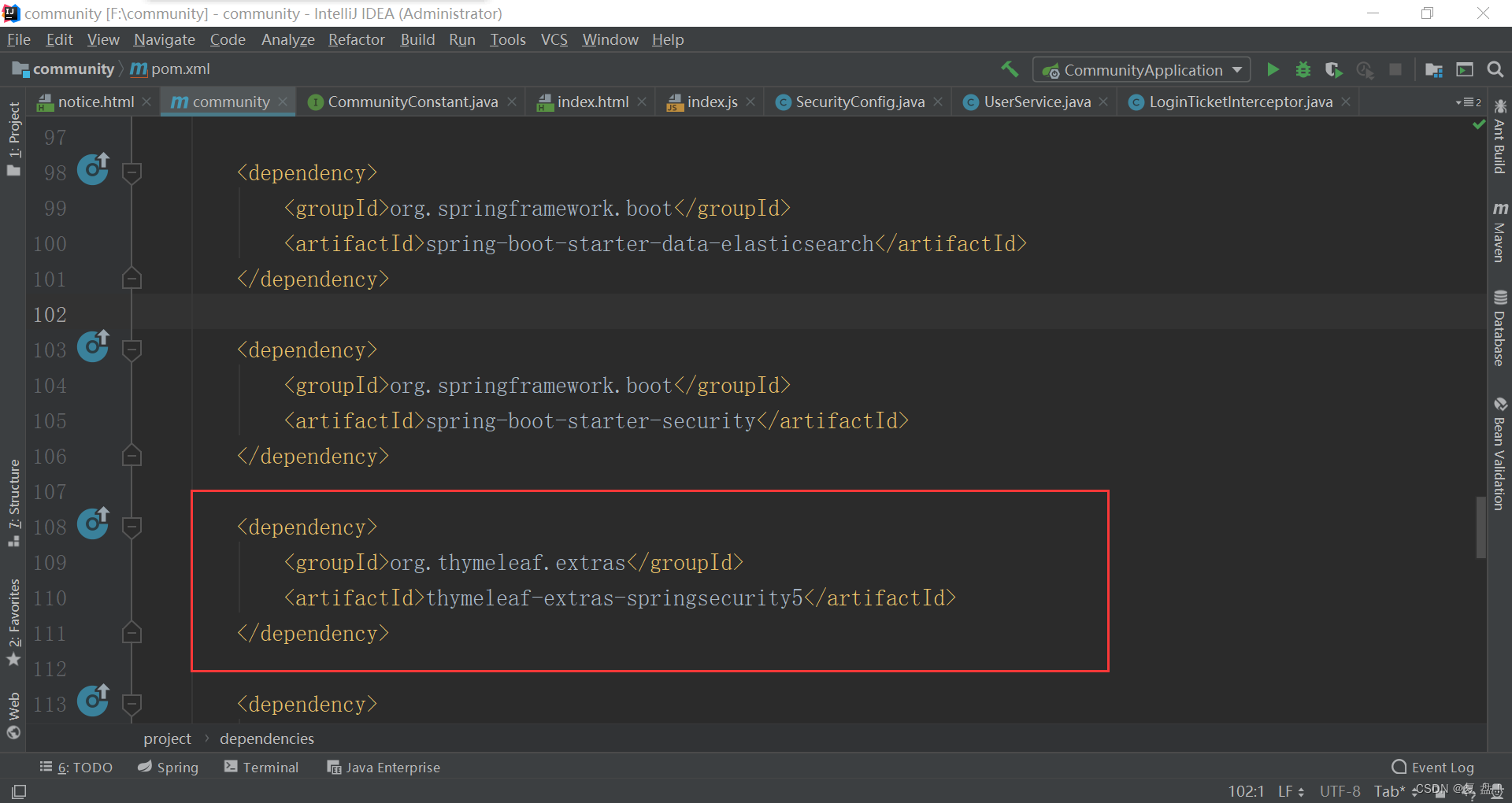Click the editor vertical scrollbar thumb
Viewport: 1512px width, 803px height.
[1480, 527]
